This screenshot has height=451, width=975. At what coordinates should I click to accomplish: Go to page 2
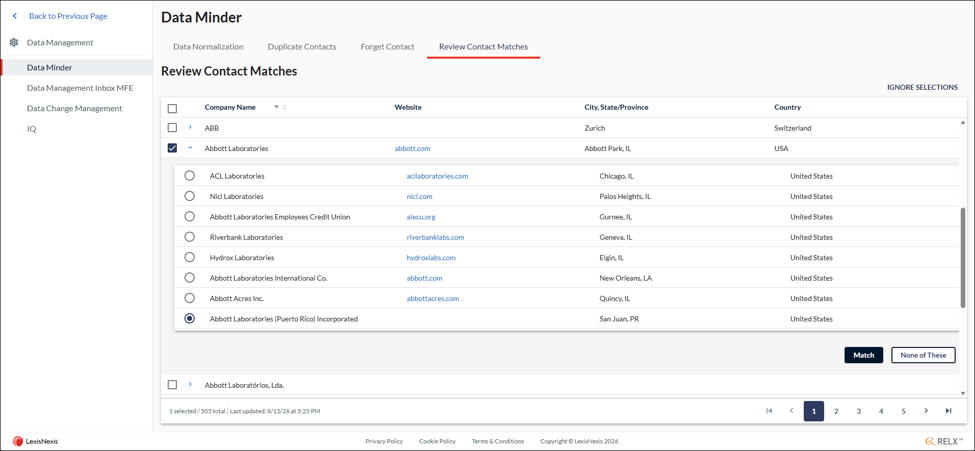click(x=836, y=411)
